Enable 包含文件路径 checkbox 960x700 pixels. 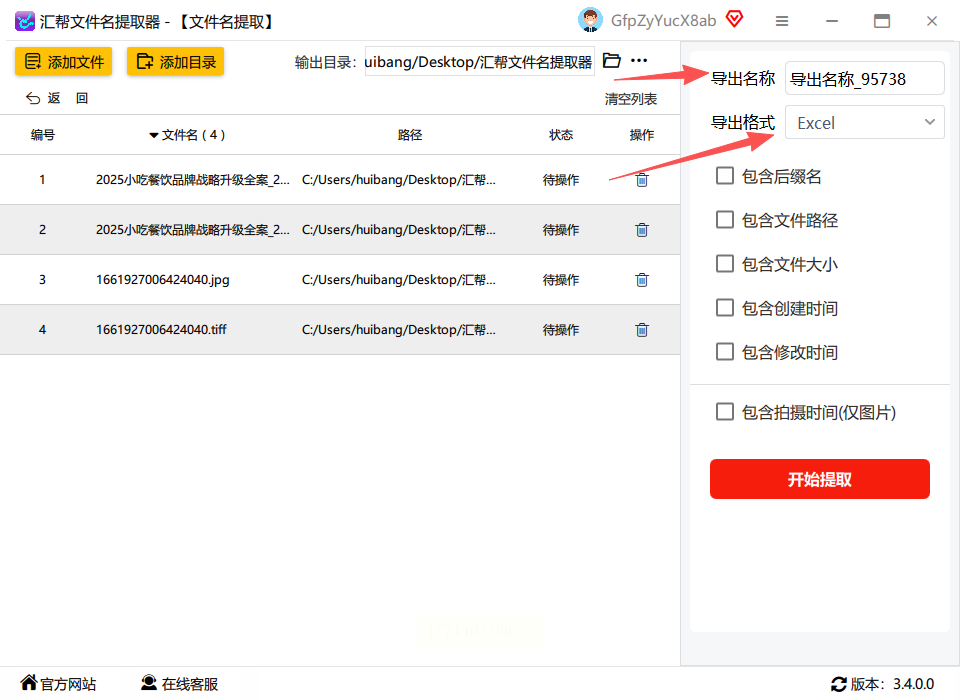coord(725,220)
